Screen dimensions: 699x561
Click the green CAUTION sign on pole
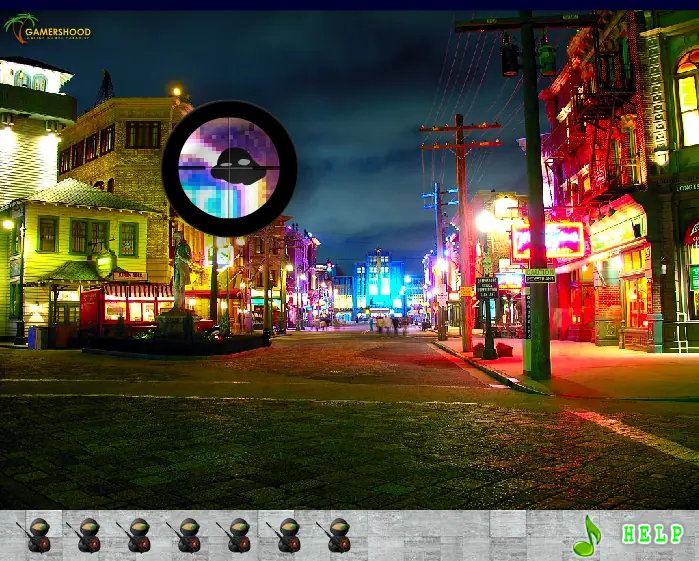coord(540,276)
